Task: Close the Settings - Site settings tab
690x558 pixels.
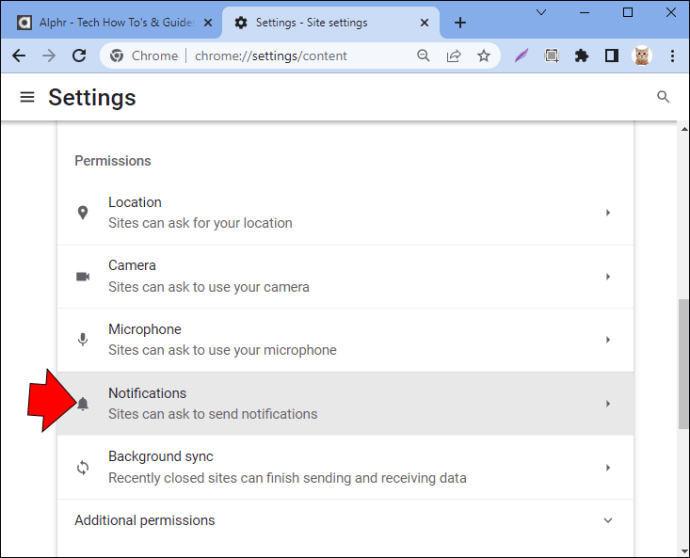Action: (x=424, y=22)
